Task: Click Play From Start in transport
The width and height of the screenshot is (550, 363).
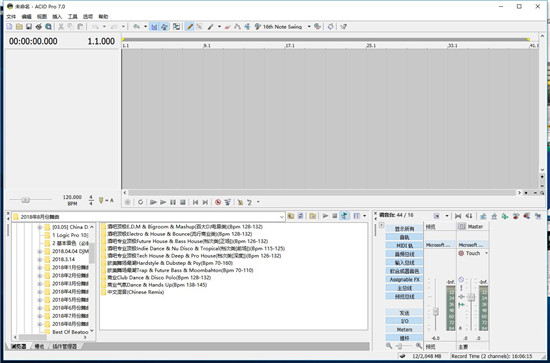Action: (x=153, y=202)
